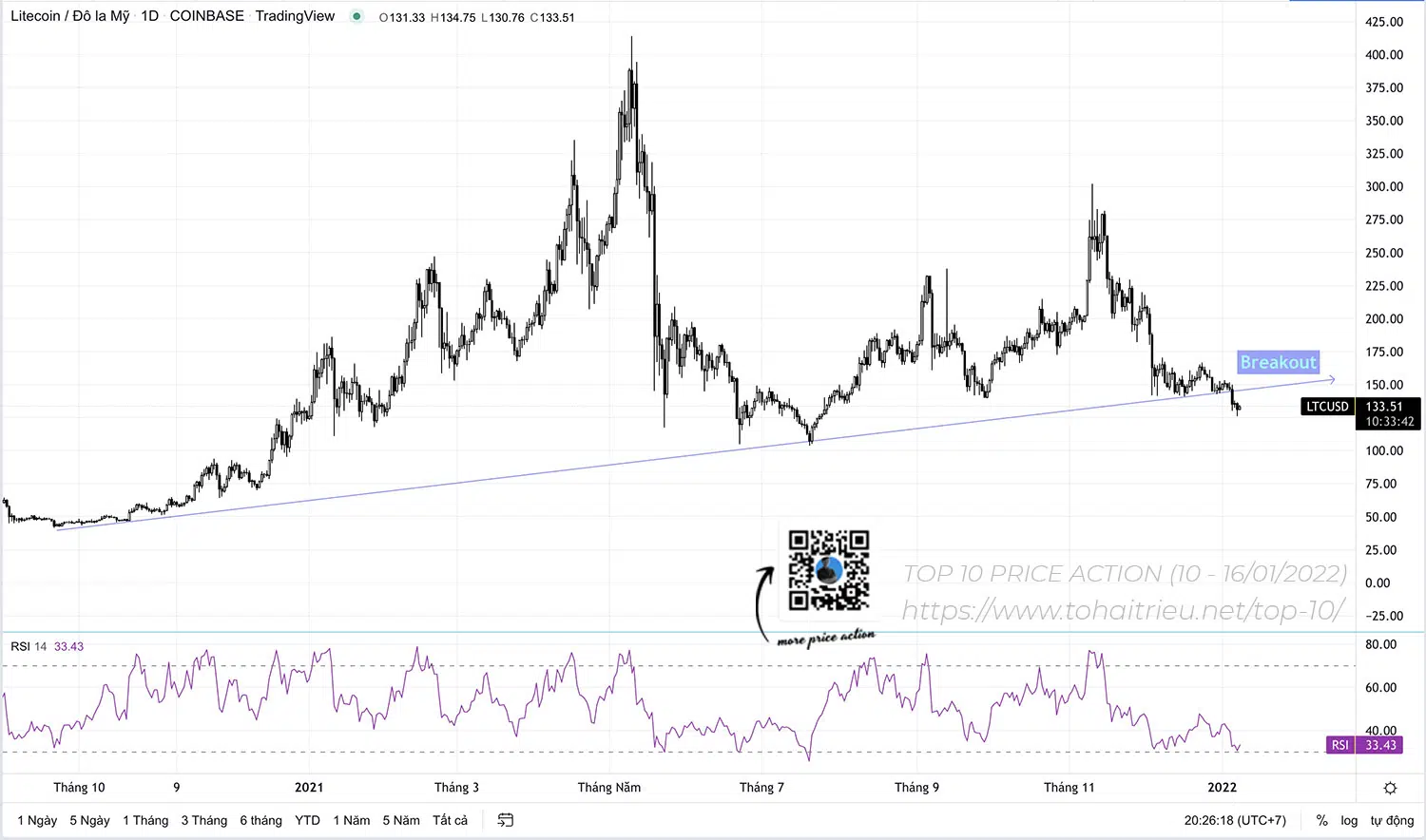The image size is (1426, 840).
Task: Toggle the percentage "%" scale
Action: pyautogui.click(x=1321, y=820)
